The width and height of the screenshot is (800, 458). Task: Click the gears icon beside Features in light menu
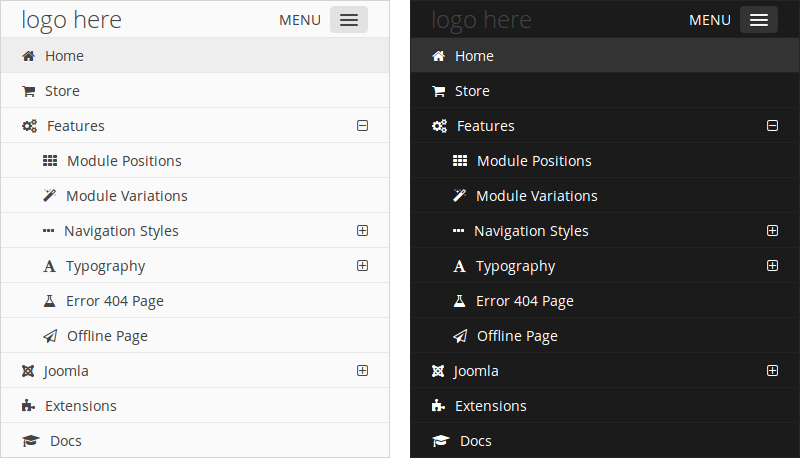(x=30, y=126)
